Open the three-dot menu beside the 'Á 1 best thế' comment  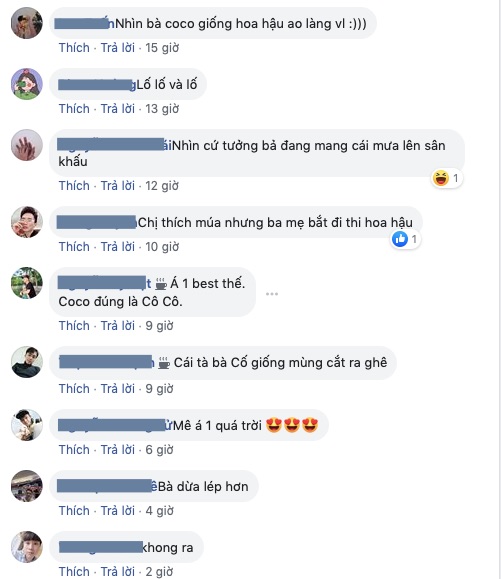click(x=272, y=294)
